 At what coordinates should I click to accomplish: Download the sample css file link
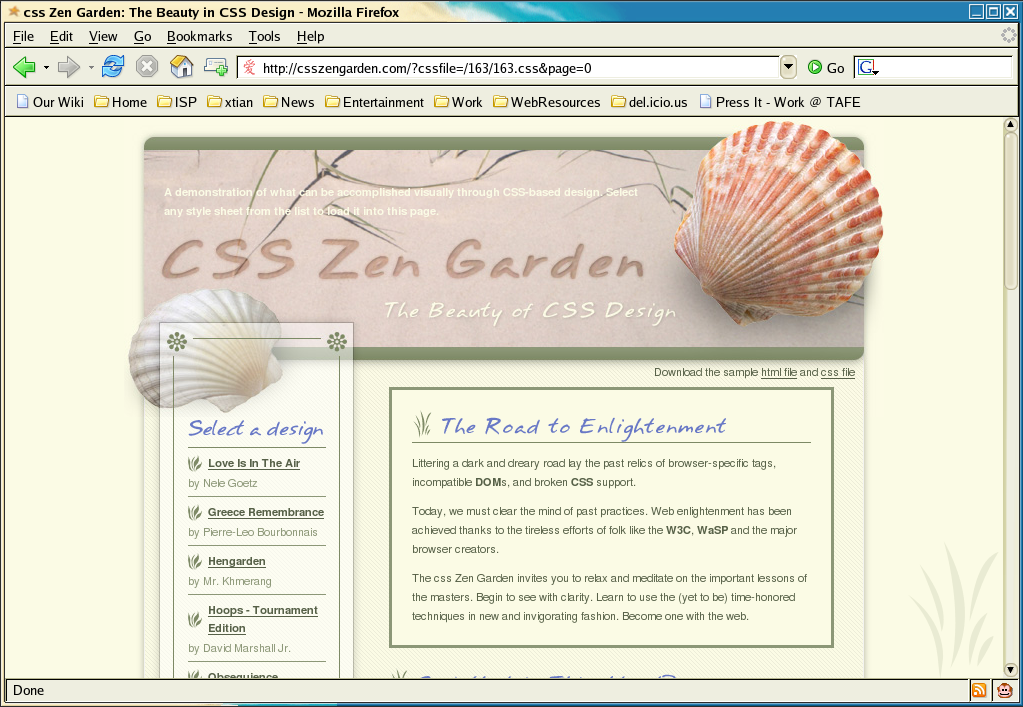click(x=838, y=372)
